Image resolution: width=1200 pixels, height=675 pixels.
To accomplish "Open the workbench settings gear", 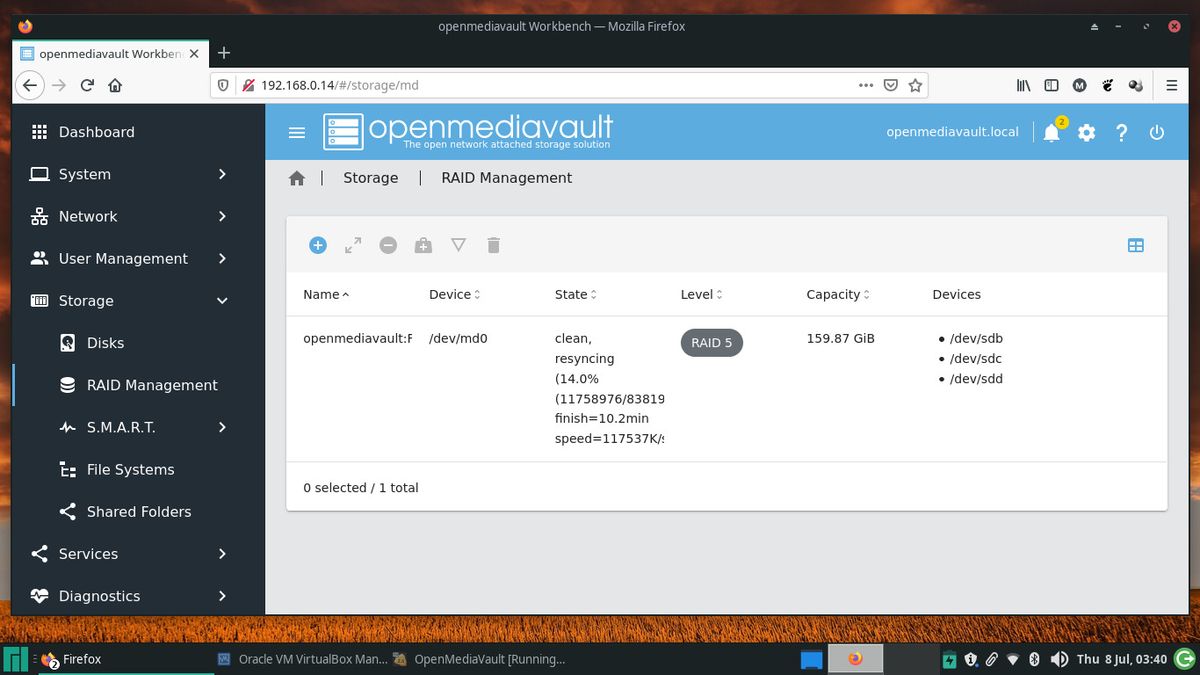I will [1086, 132].
